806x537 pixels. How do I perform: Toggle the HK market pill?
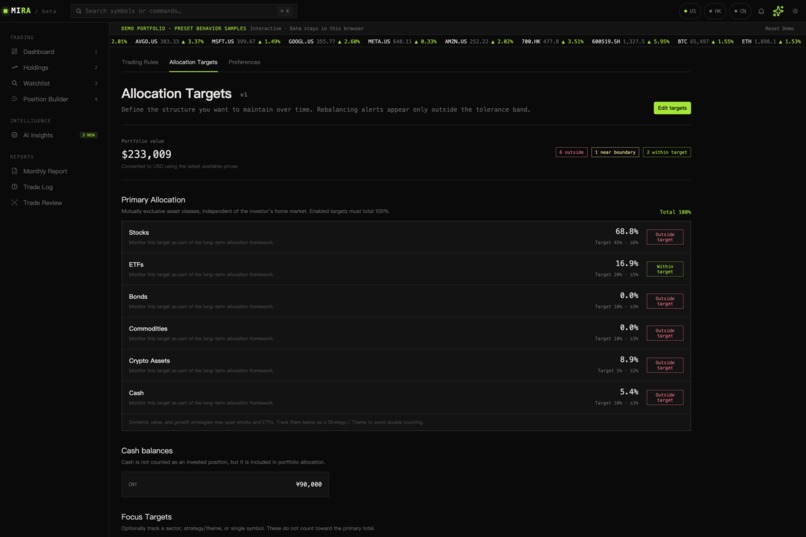tap(715, 11)
